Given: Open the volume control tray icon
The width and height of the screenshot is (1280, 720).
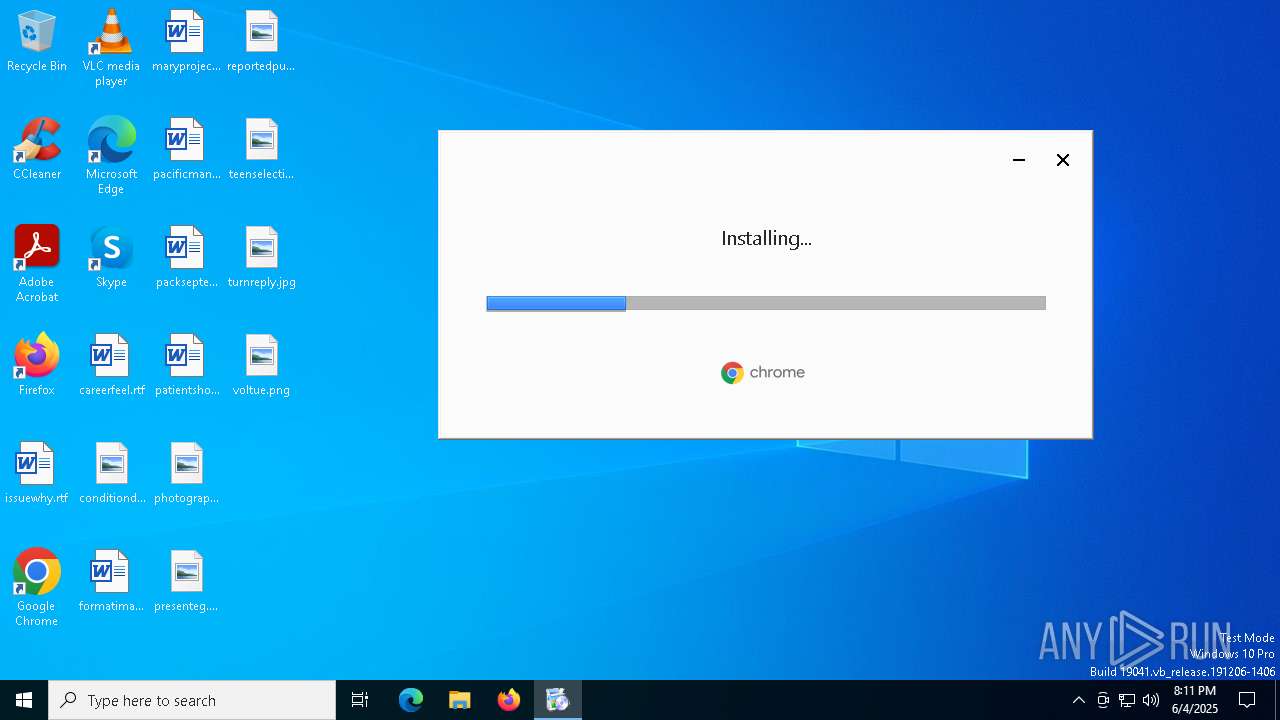Looking at the screenshot, I should click(x=1151, y=700).
